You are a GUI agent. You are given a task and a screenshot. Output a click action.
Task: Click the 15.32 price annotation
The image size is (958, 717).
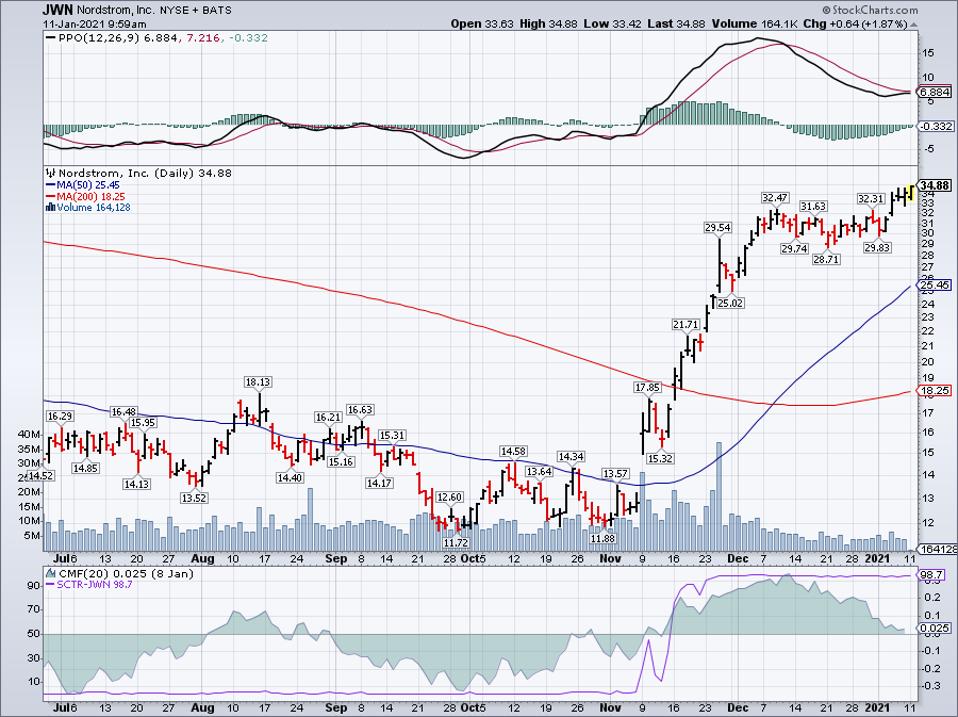click(x=660, y=459)
